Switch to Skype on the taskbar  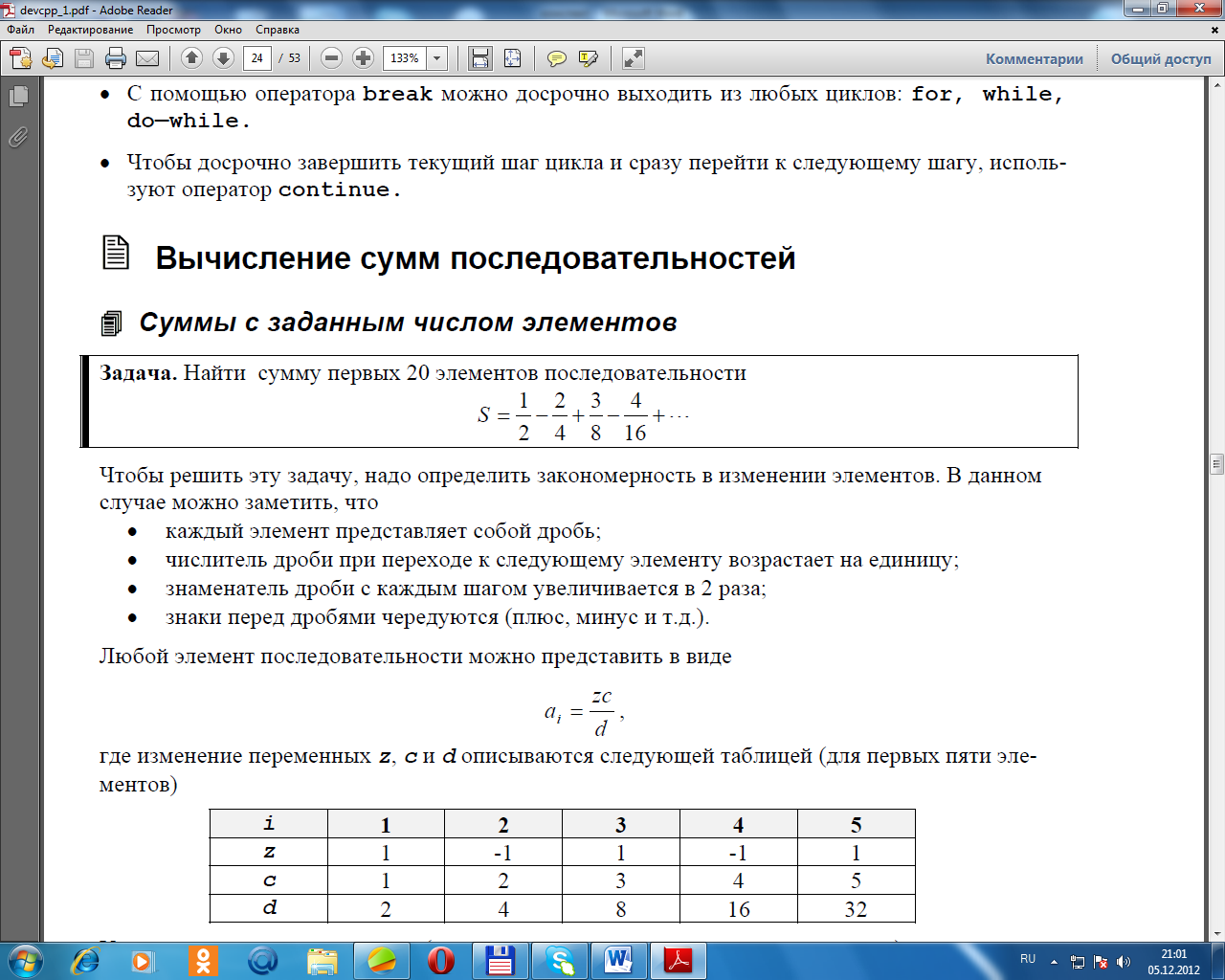click(x=560, y=960)
